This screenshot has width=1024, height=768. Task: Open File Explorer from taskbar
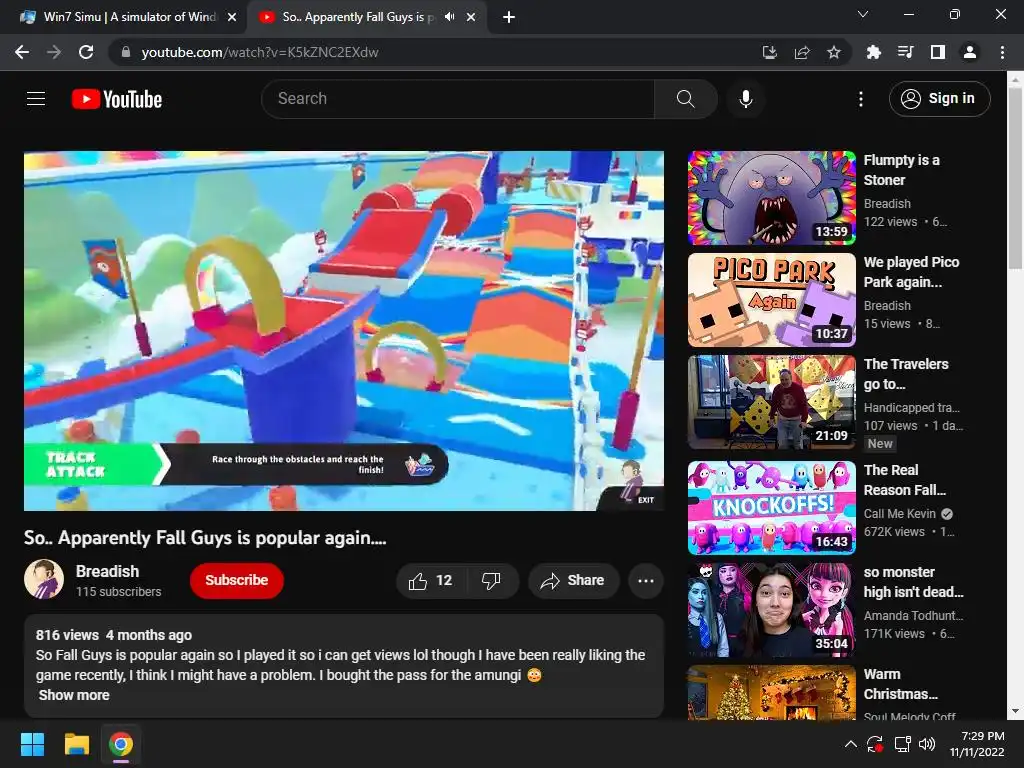pyautogui.click(x=76, y=744)
